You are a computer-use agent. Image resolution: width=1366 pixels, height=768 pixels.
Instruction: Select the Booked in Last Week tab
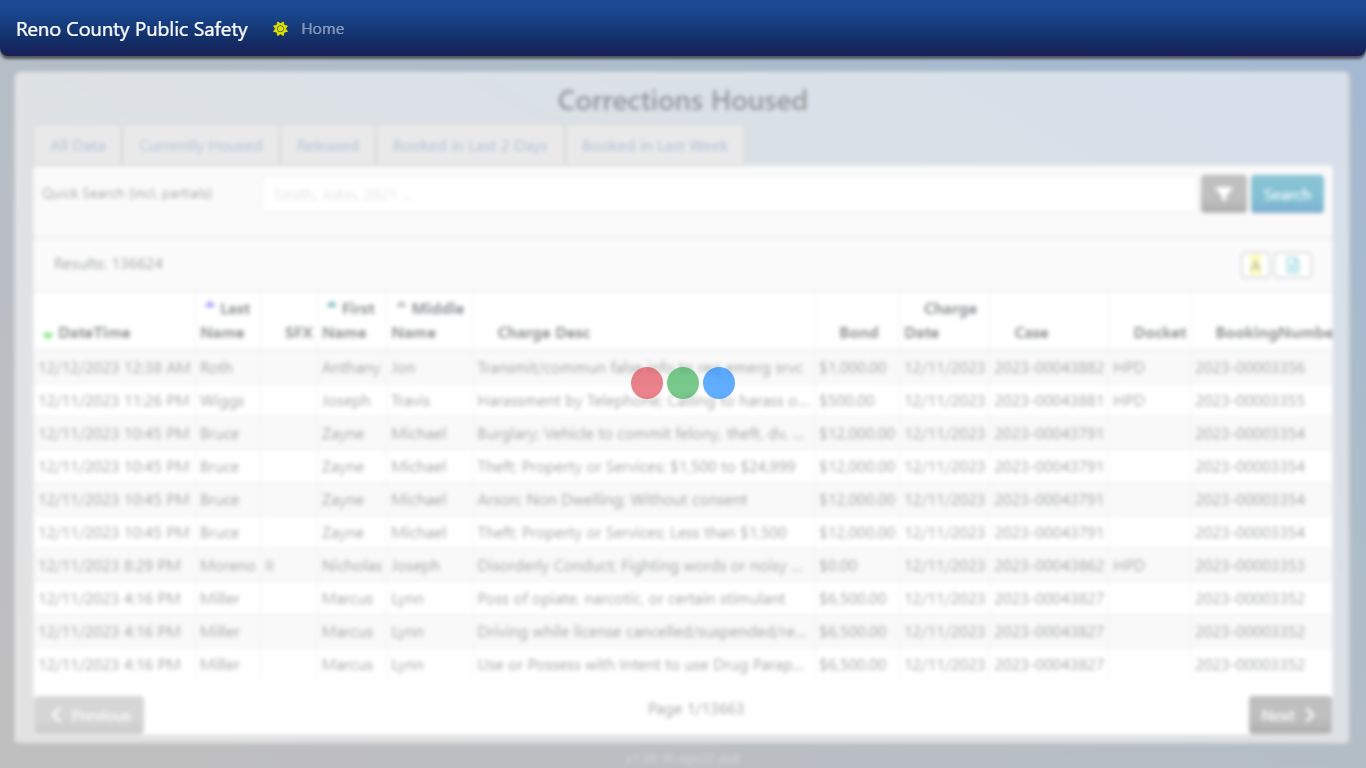click(x=655, y=145)
